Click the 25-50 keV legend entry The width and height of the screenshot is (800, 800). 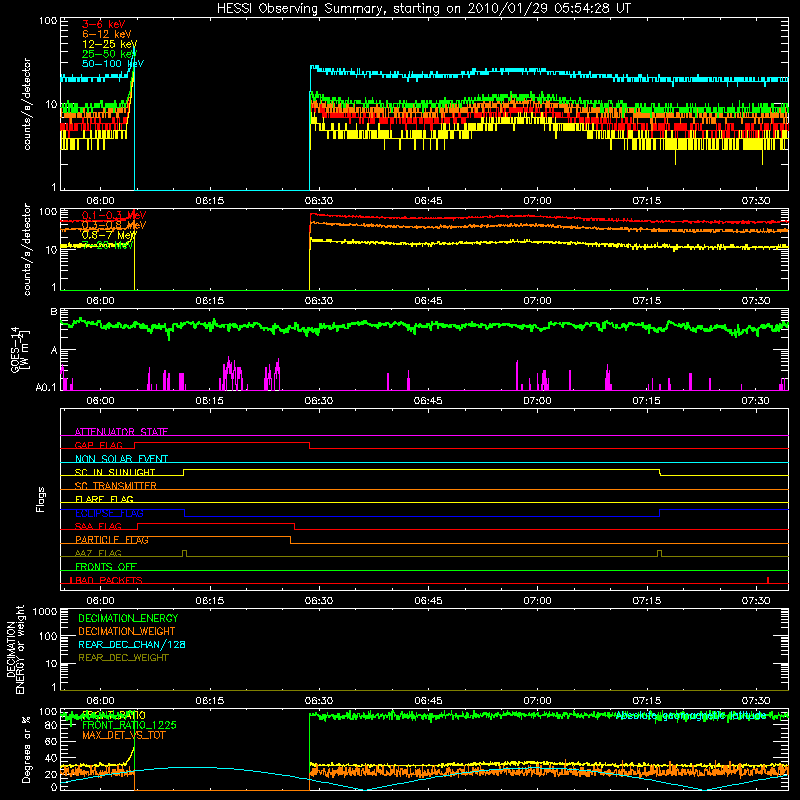pyautogui.click(x=109, y=54)
